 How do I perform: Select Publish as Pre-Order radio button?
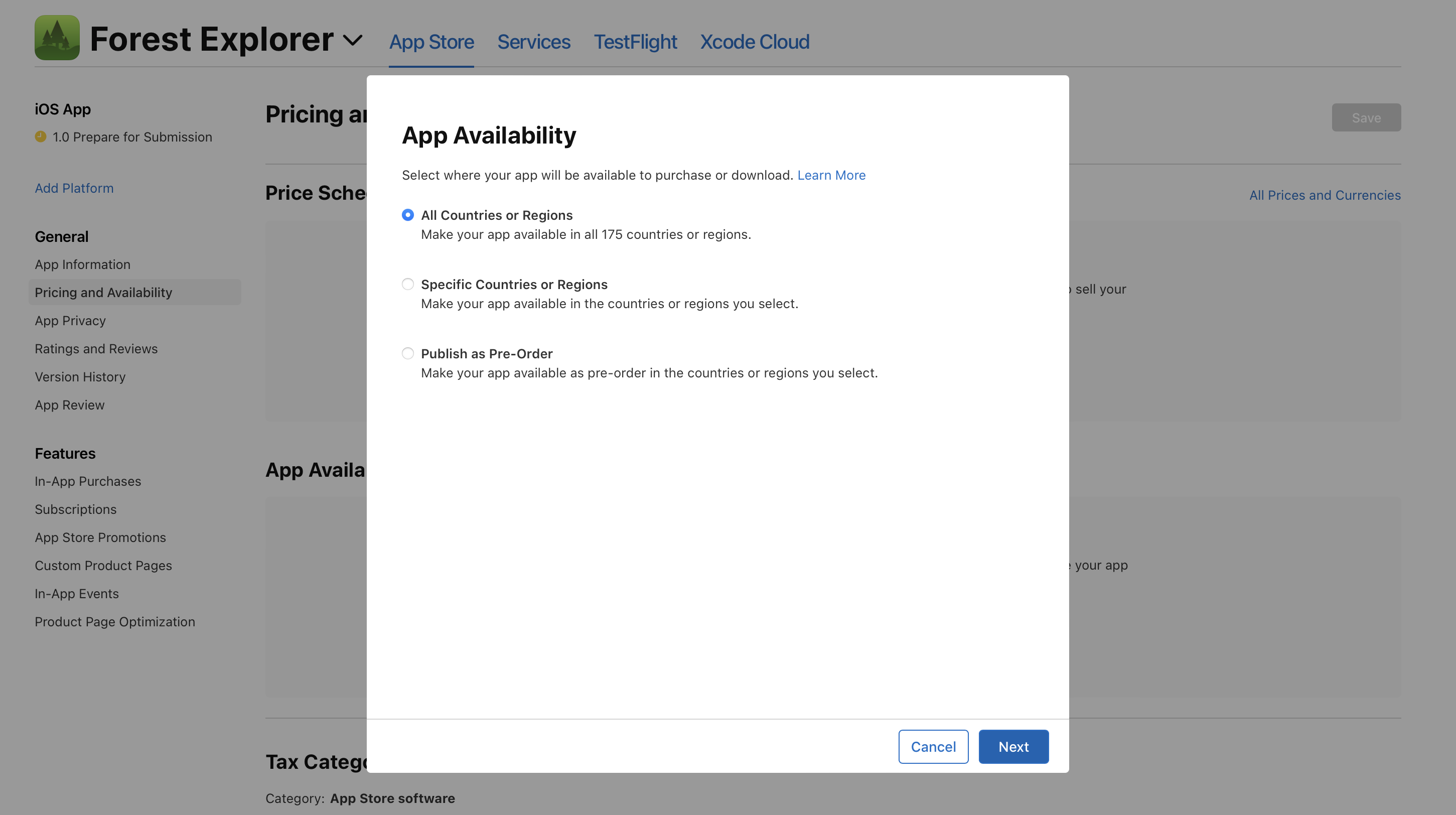point(407,353)
